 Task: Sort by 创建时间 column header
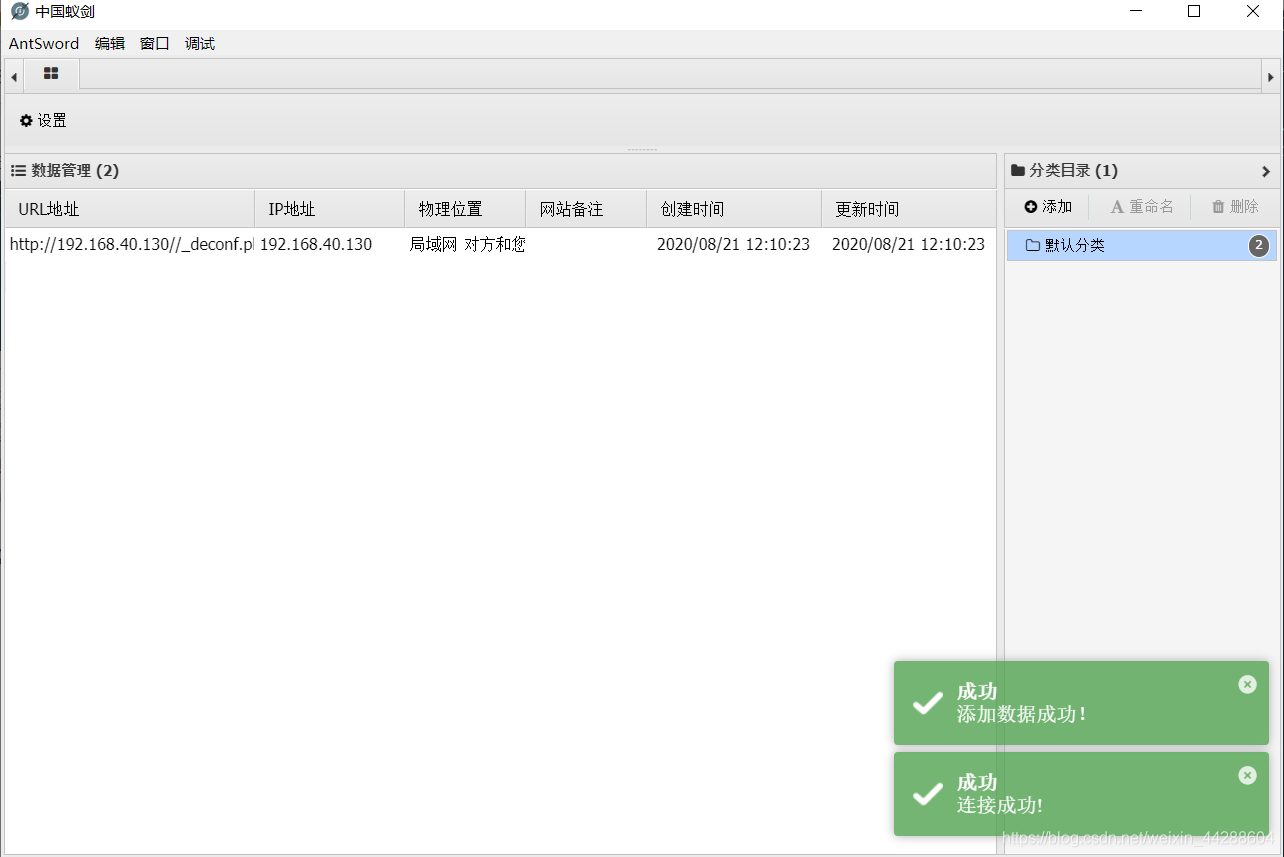coord(734,209)
